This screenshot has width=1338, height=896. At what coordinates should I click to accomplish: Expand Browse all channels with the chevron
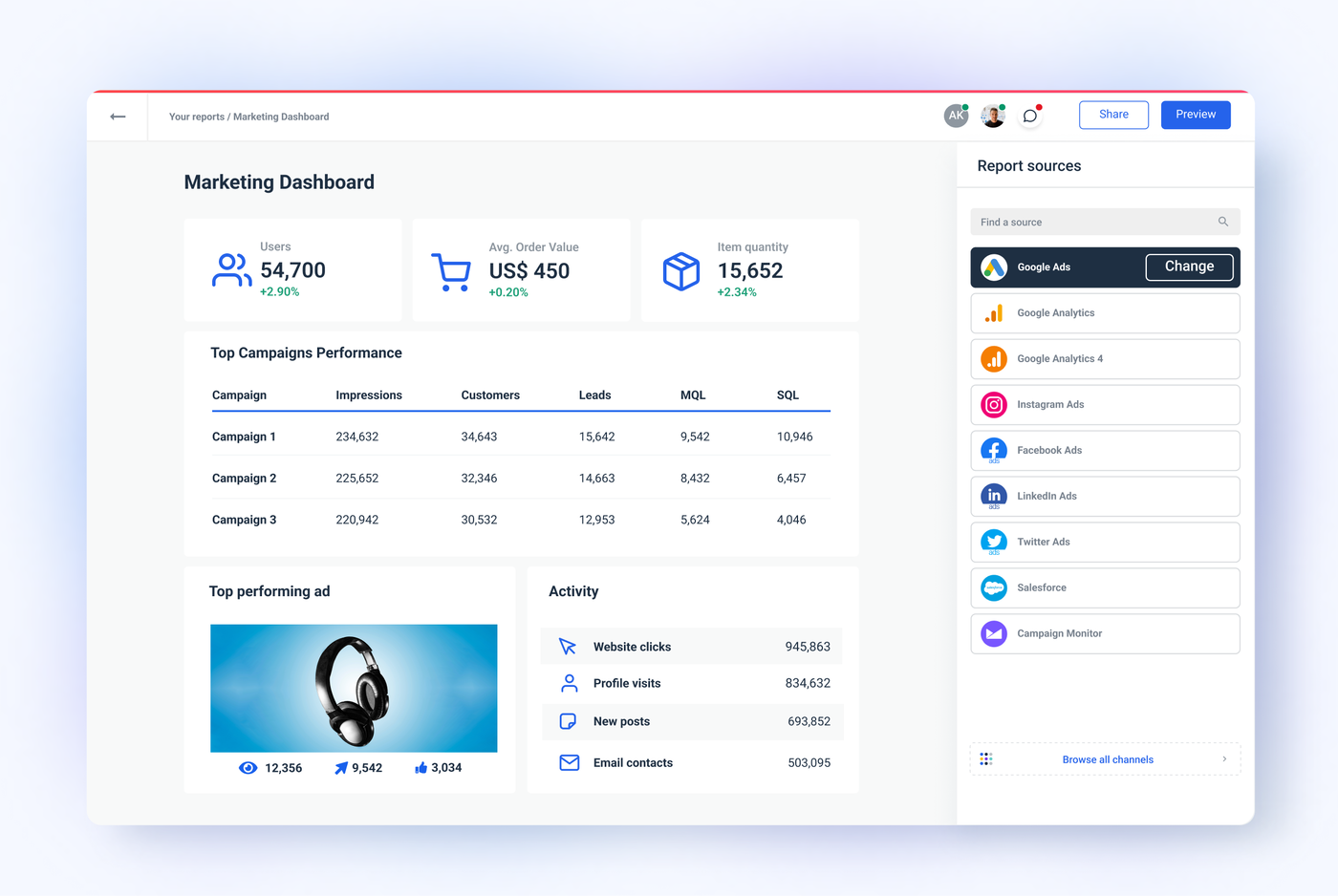(x=1224, y=758)
